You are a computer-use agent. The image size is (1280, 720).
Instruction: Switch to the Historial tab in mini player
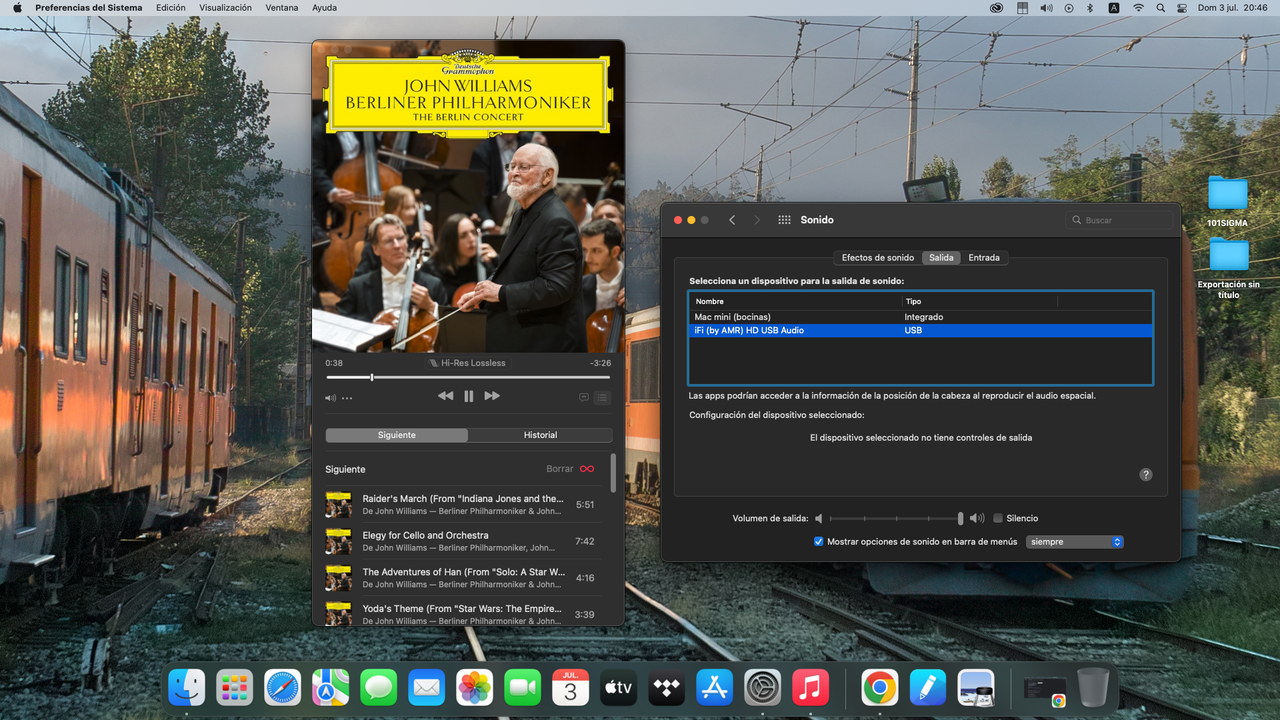pyautogui.click(x=540, y=435)
